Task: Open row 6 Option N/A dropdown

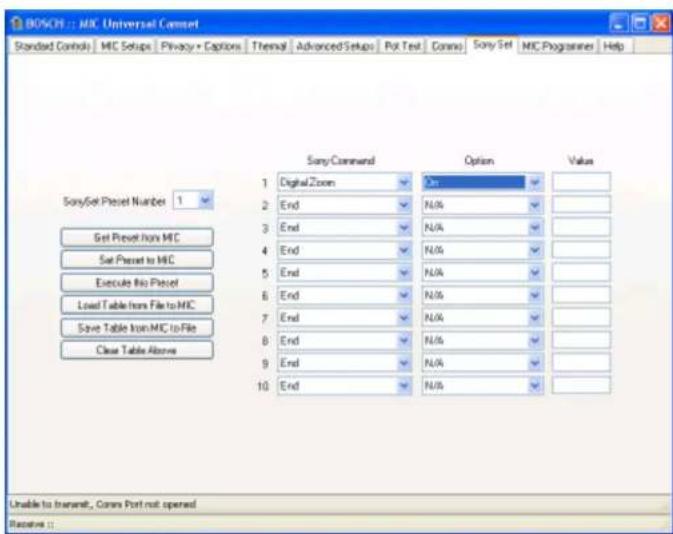Action: (x=483, y=295)
